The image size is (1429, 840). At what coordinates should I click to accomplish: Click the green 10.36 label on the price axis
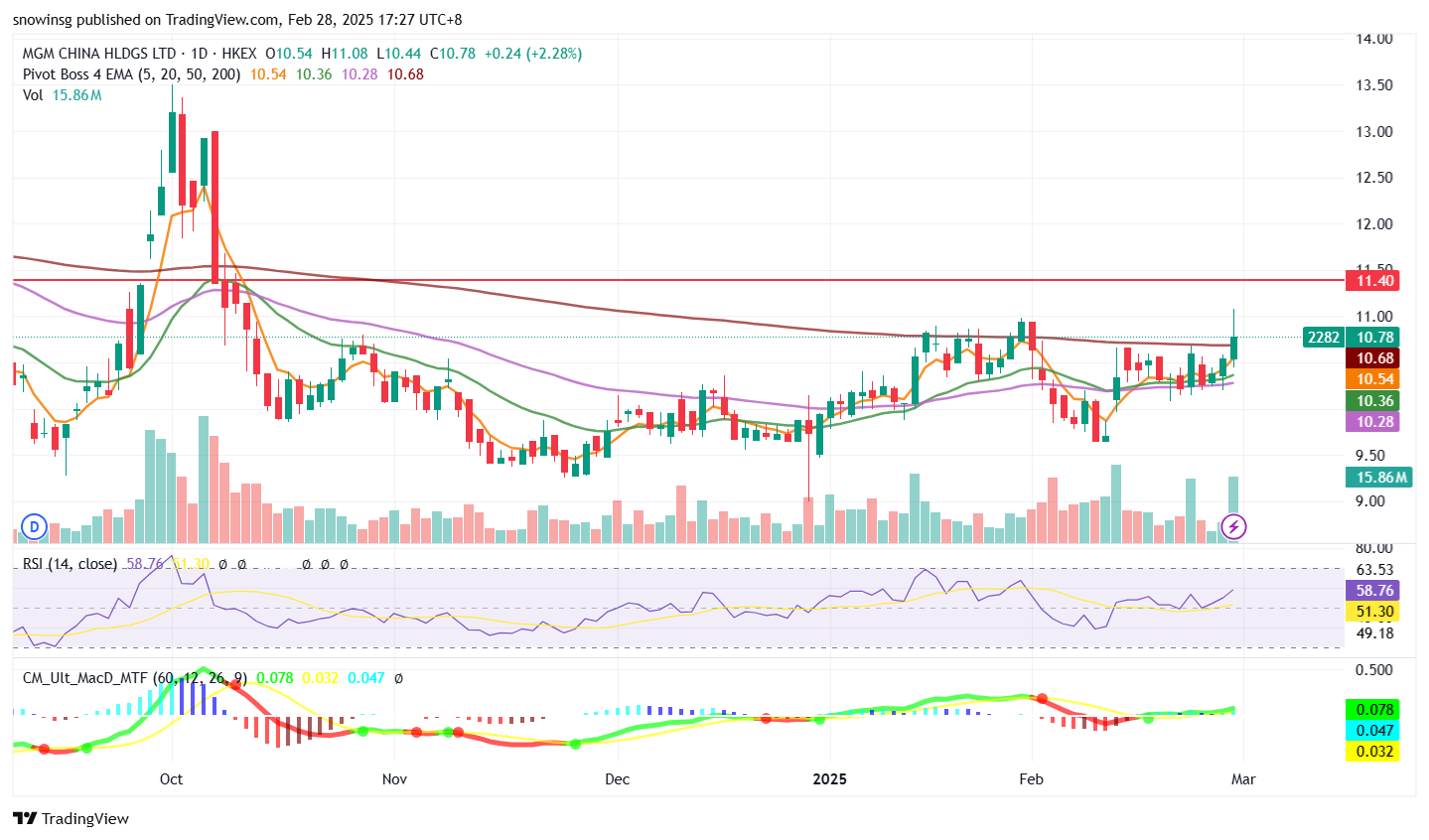(x=1371, y=401)
